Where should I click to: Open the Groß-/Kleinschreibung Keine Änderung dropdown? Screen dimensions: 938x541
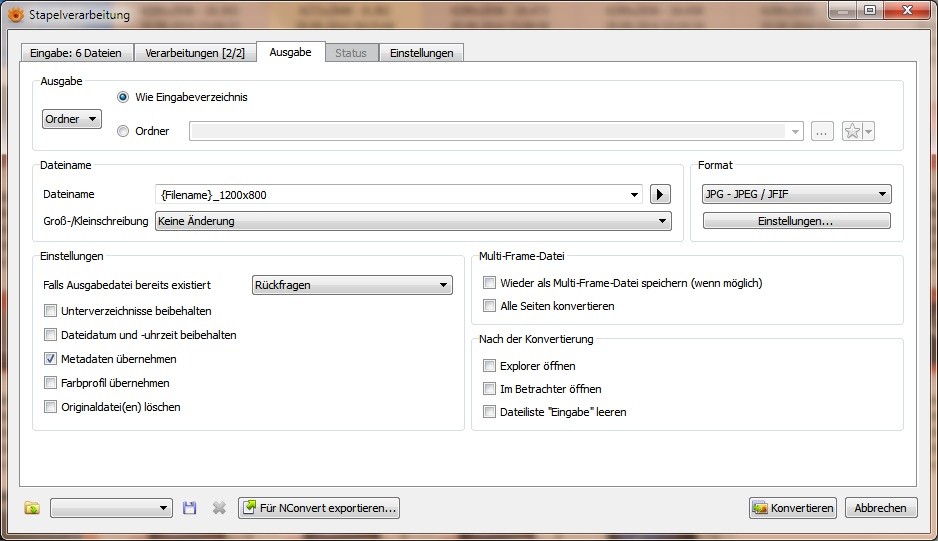point(413,221)
